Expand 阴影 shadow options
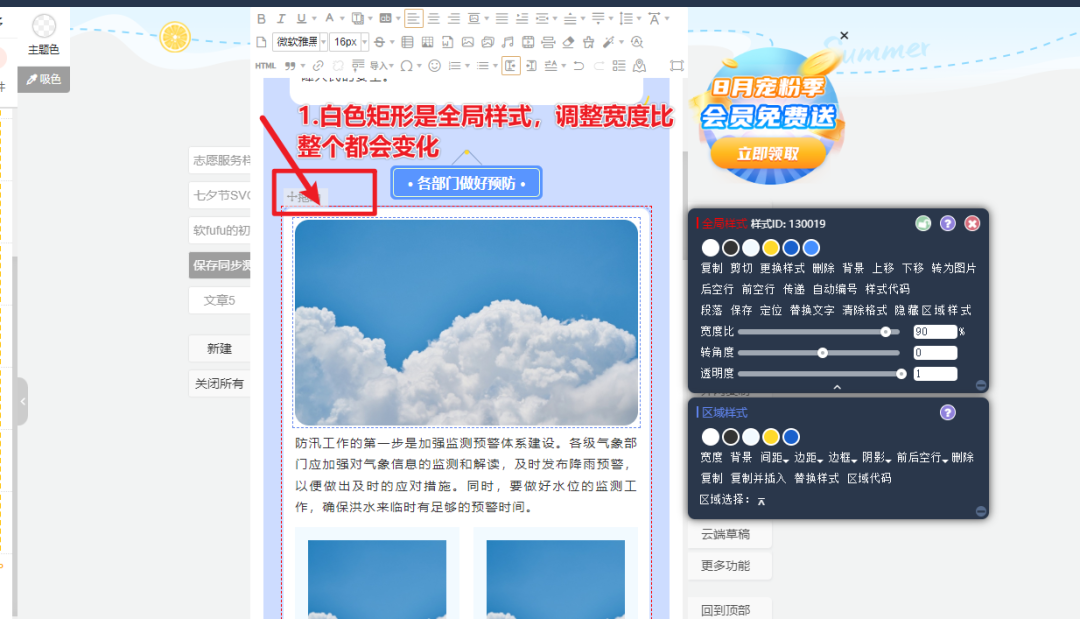This screenshot has width=1080, height=619. coord(876,457)
